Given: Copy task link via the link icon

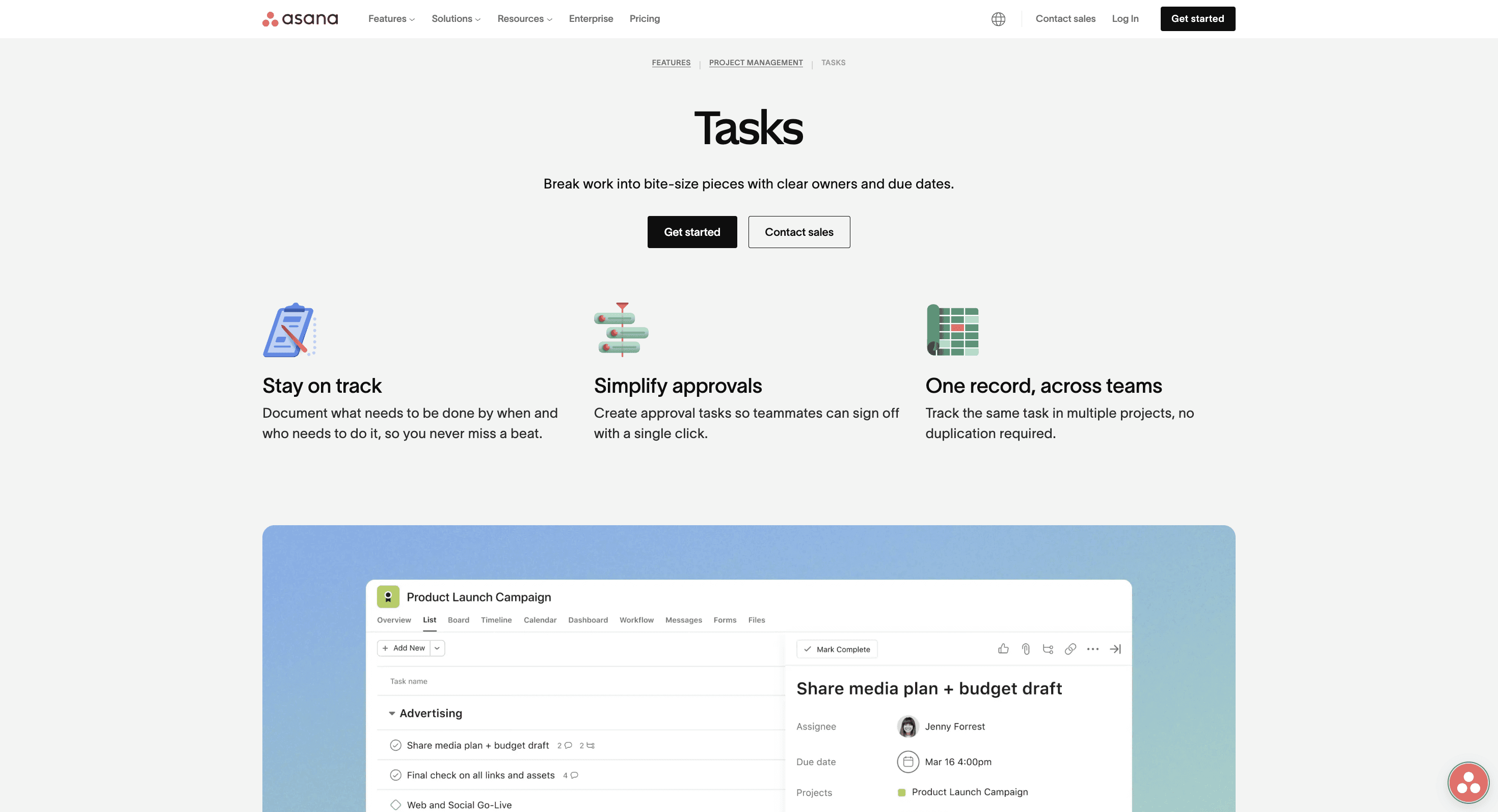Looking at the screenshot, I should [x=1070, y=648].
